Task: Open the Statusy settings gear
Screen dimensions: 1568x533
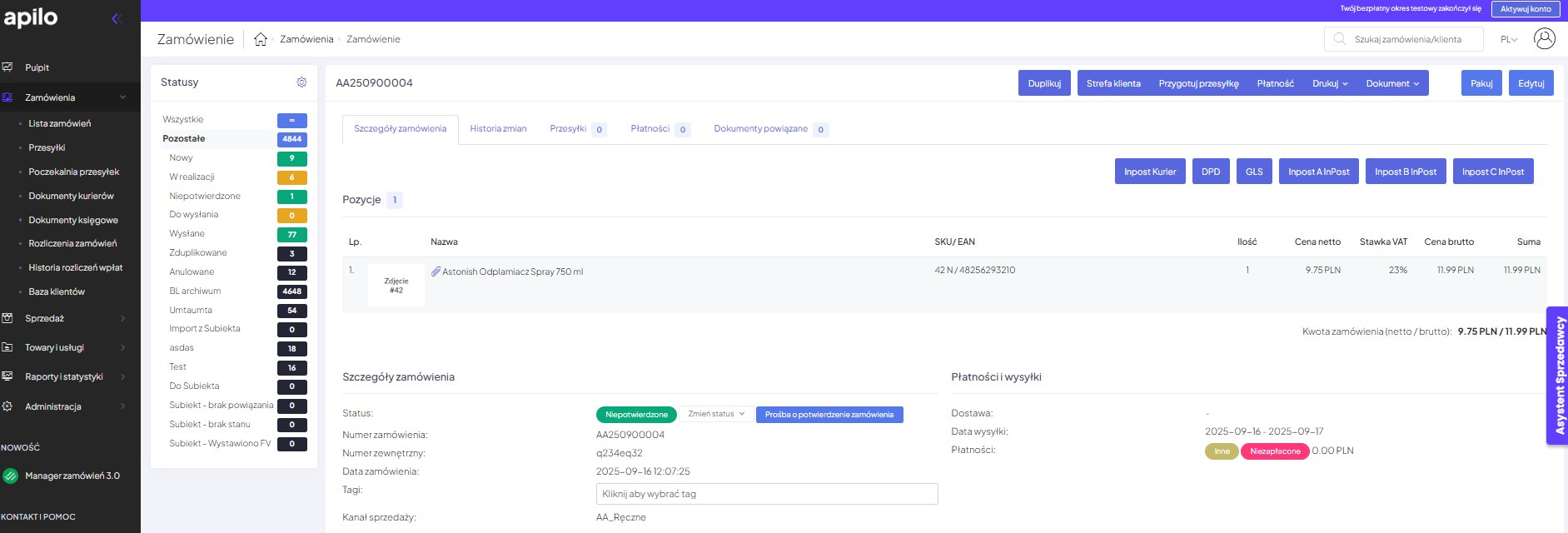Action: pos(301,82)
